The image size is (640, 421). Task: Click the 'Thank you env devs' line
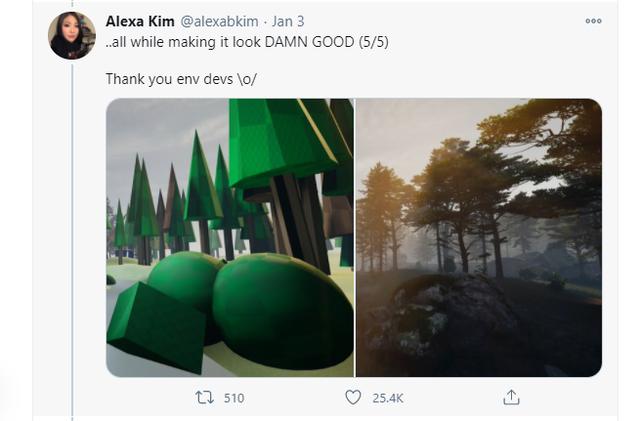point(181,79)
